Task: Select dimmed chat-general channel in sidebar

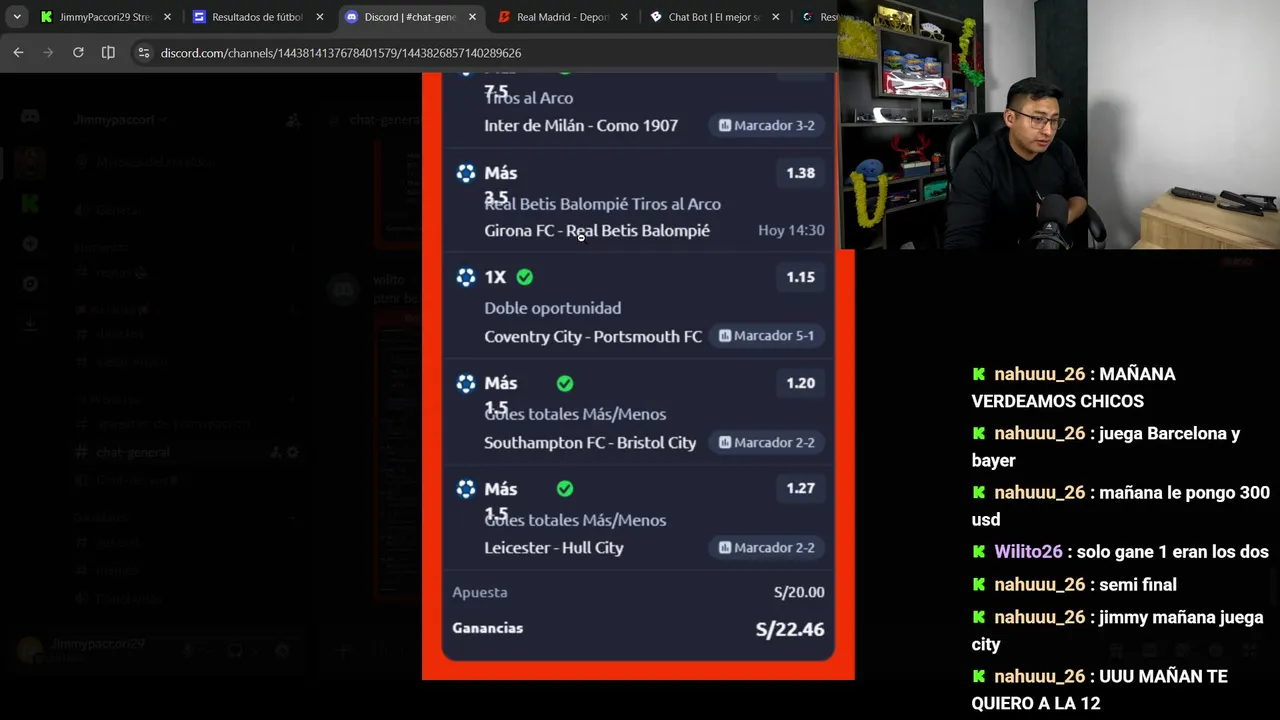Action: (133, 452)
